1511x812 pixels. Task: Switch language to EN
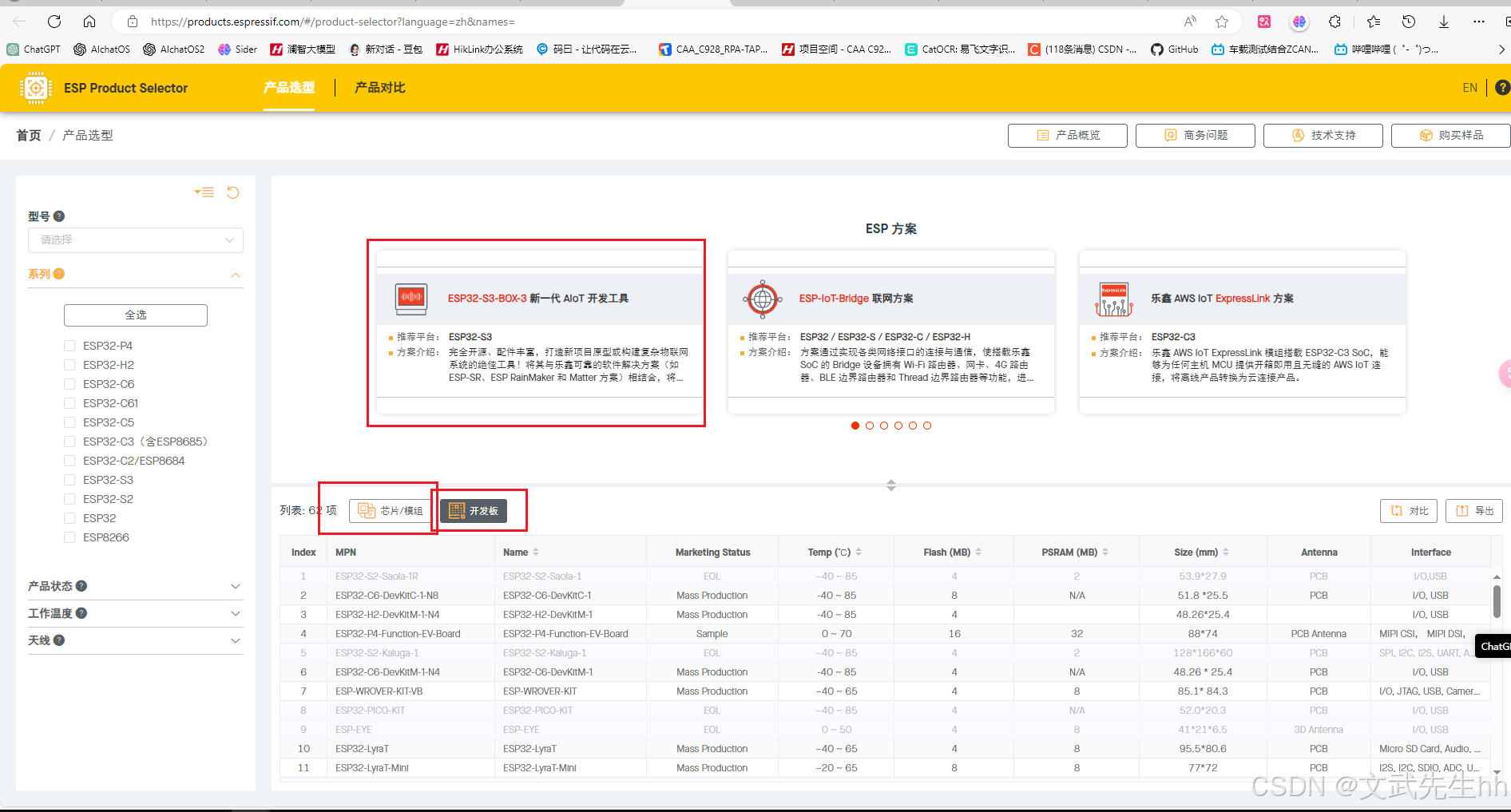click(1470, 88)
